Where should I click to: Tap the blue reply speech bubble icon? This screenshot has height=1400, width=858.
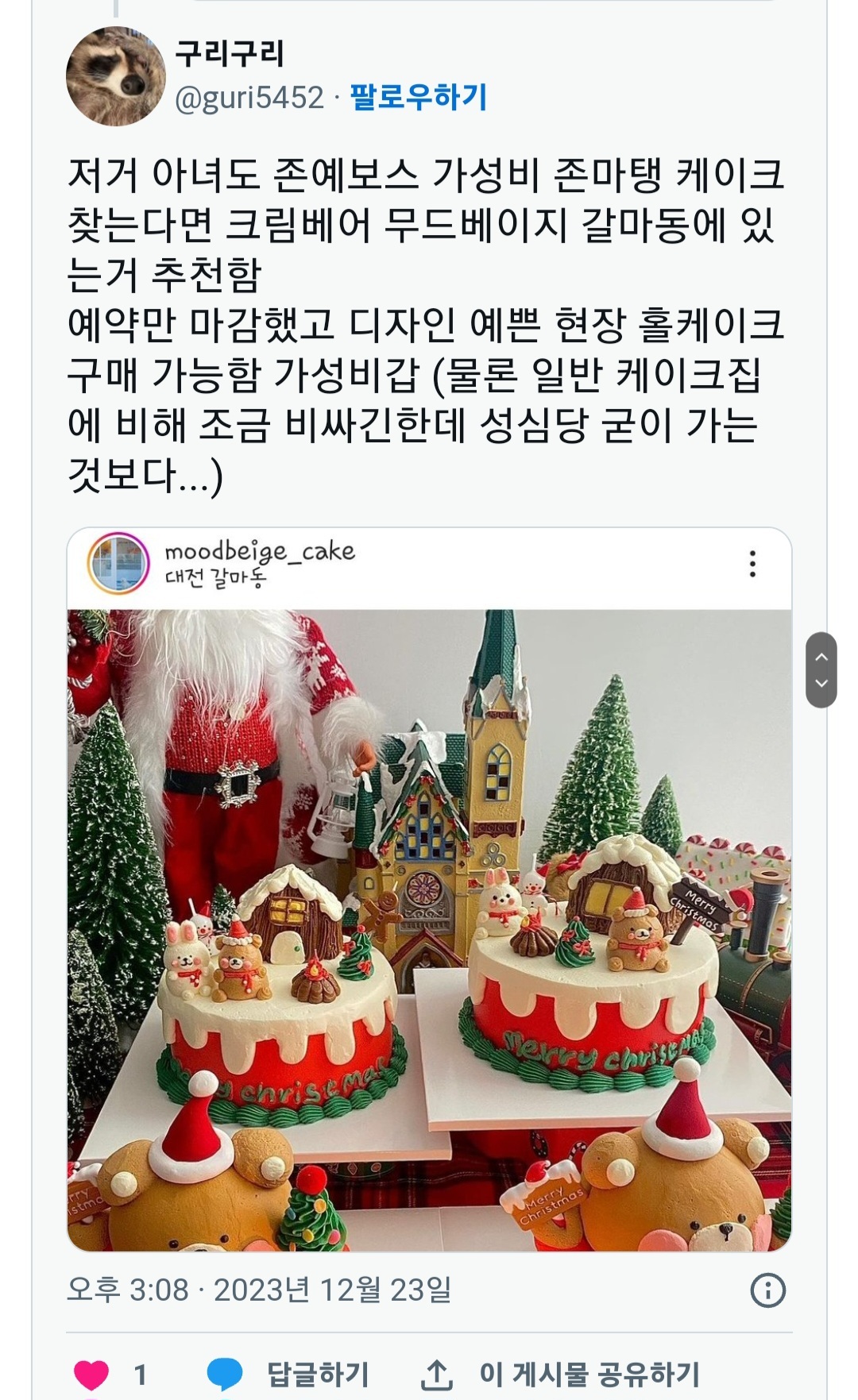click(x=224, y=1375)
